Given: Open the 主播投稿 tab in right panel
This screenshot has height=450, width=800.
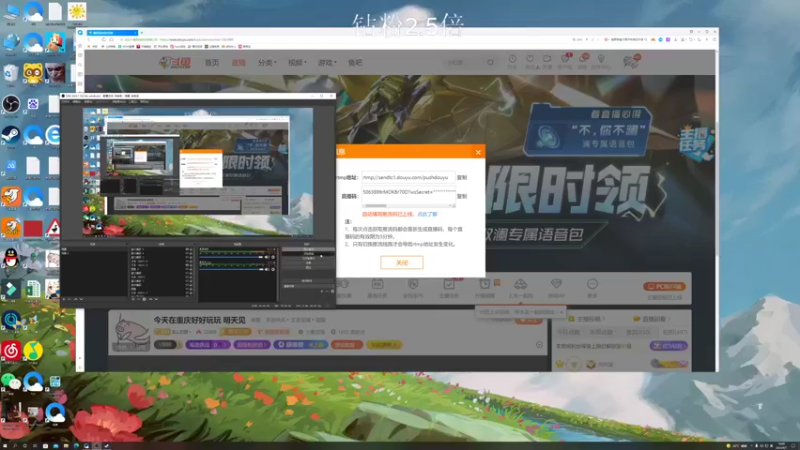Looking at the screenshot, I should [x=587, y=319].
